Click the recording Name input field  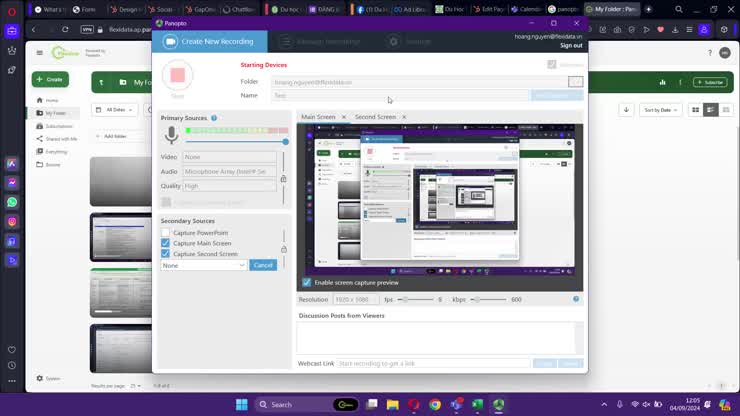[x=400, y=95]
